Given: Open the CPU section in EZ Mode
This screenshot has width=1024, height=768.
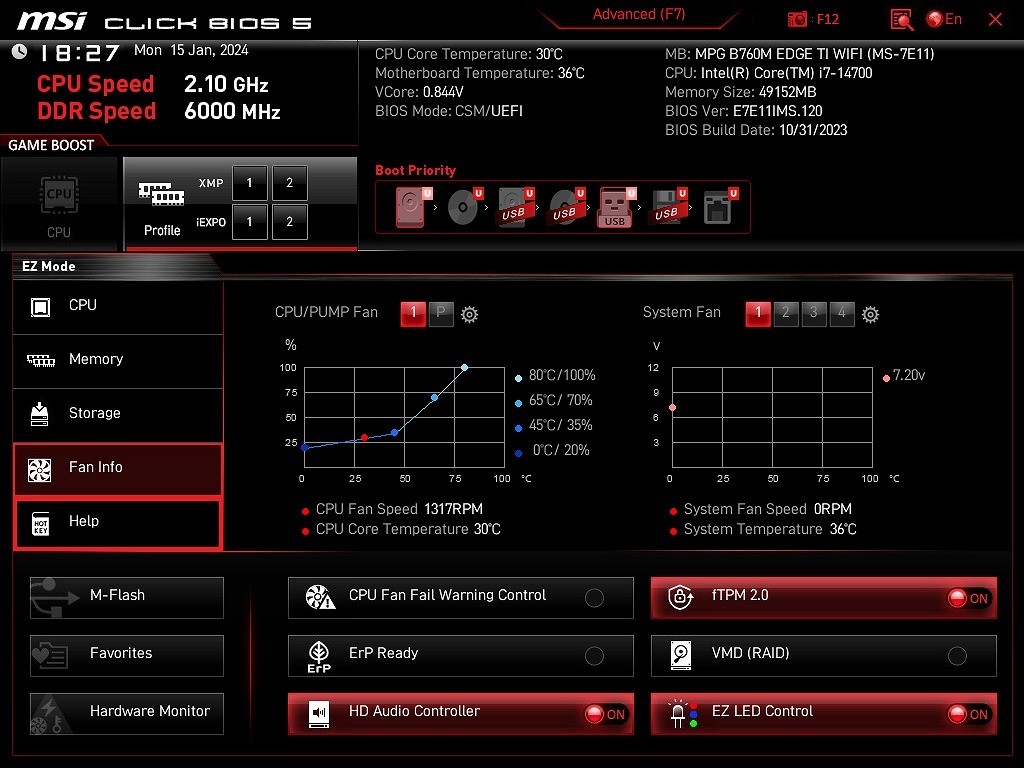Looking at the screenshot, I should (x=118, y=306).
